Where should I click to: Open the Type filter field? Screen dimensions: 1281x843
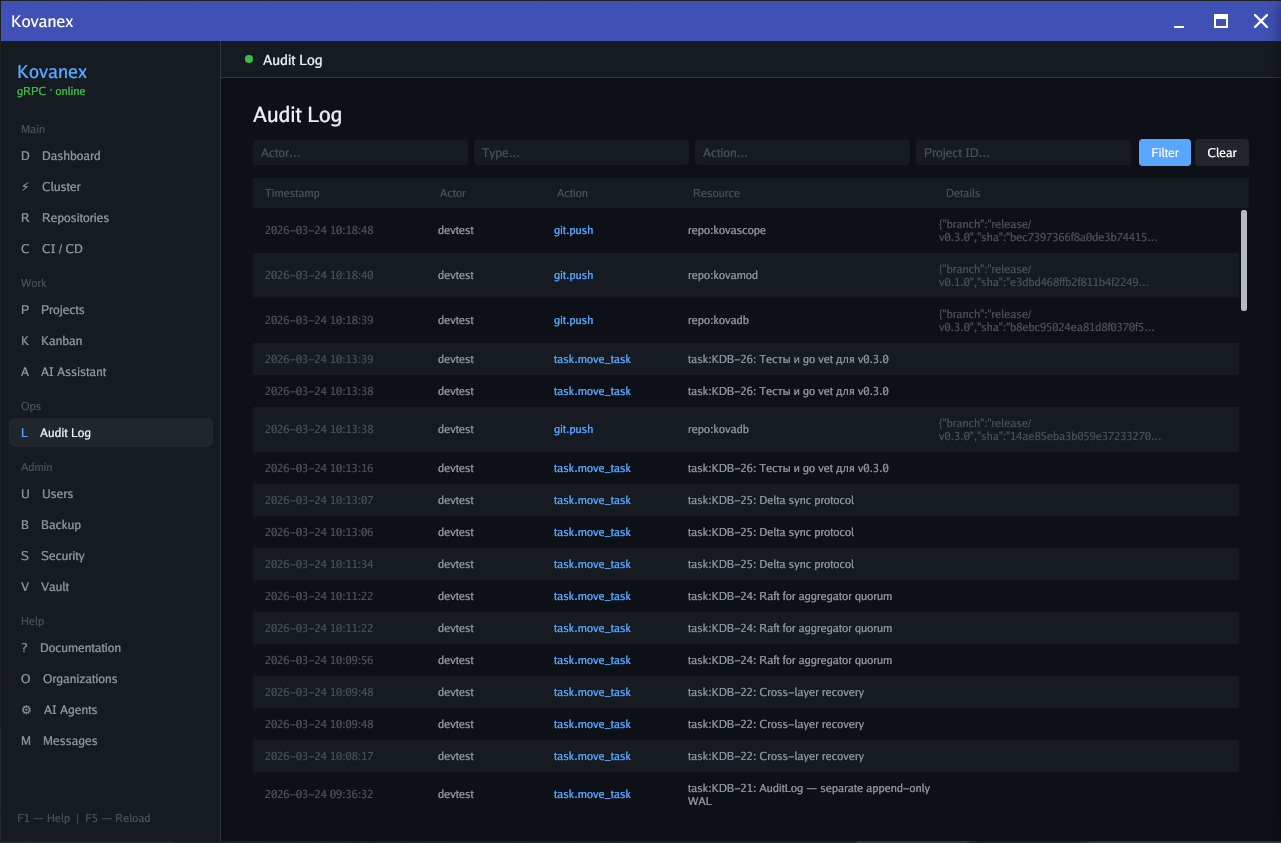pos(580,152)
